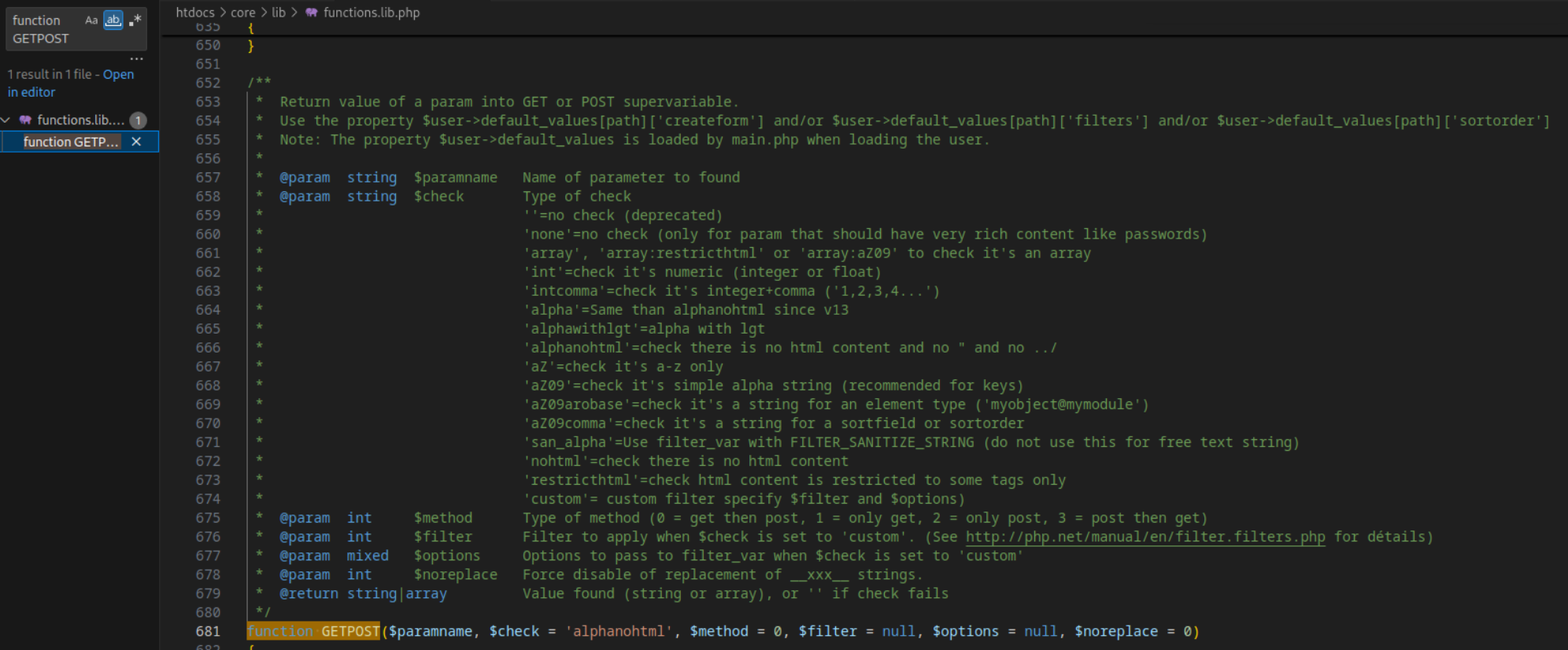Screen dimensions: 1568x650
Task: Click '$filter' param name on line 676
Action: 443,537
